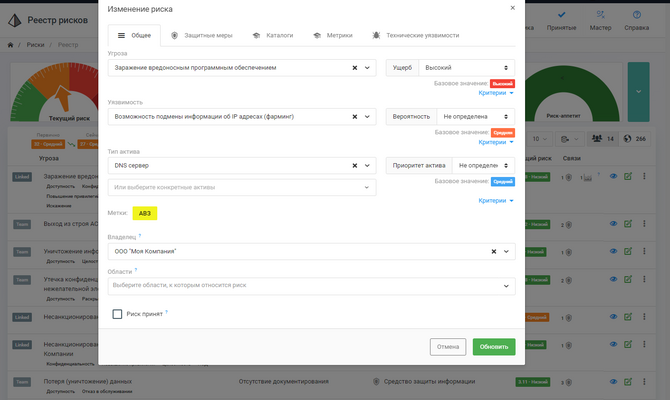Open Принятые in the top toolbar
Screen dimensions: 670x400
[x=561, y=20]
